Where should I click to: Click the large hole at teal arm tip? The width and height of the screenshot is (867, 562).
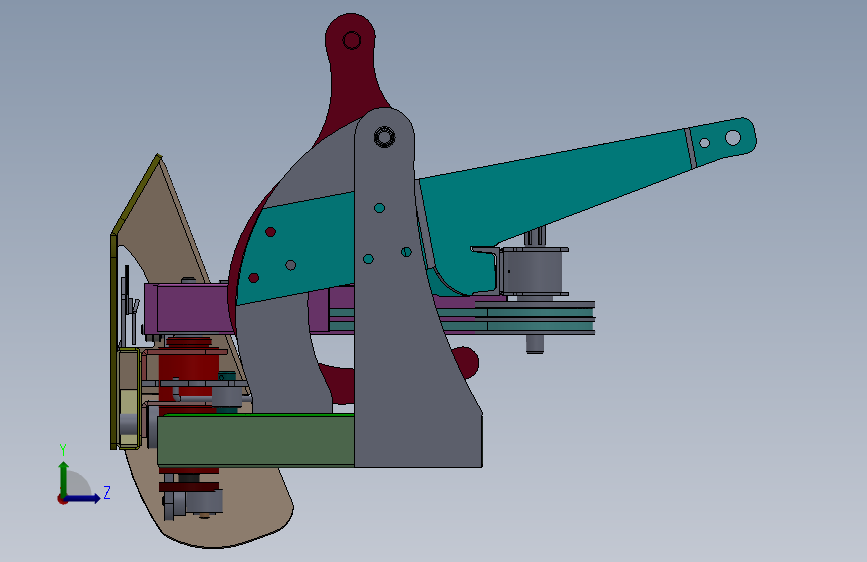(733, 137)
